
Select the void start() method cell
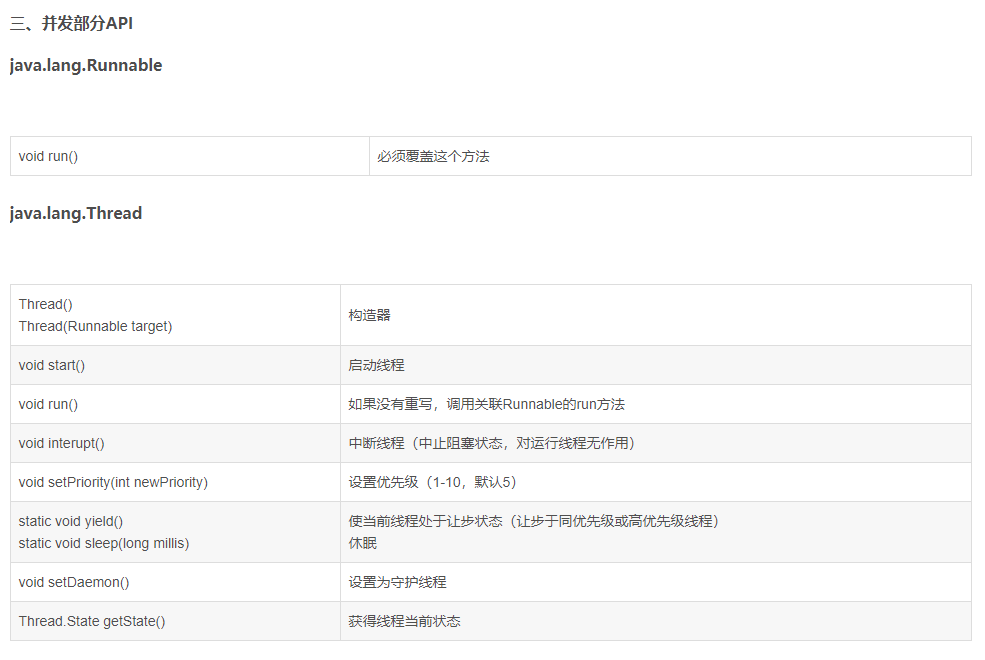tap(51, 365)
